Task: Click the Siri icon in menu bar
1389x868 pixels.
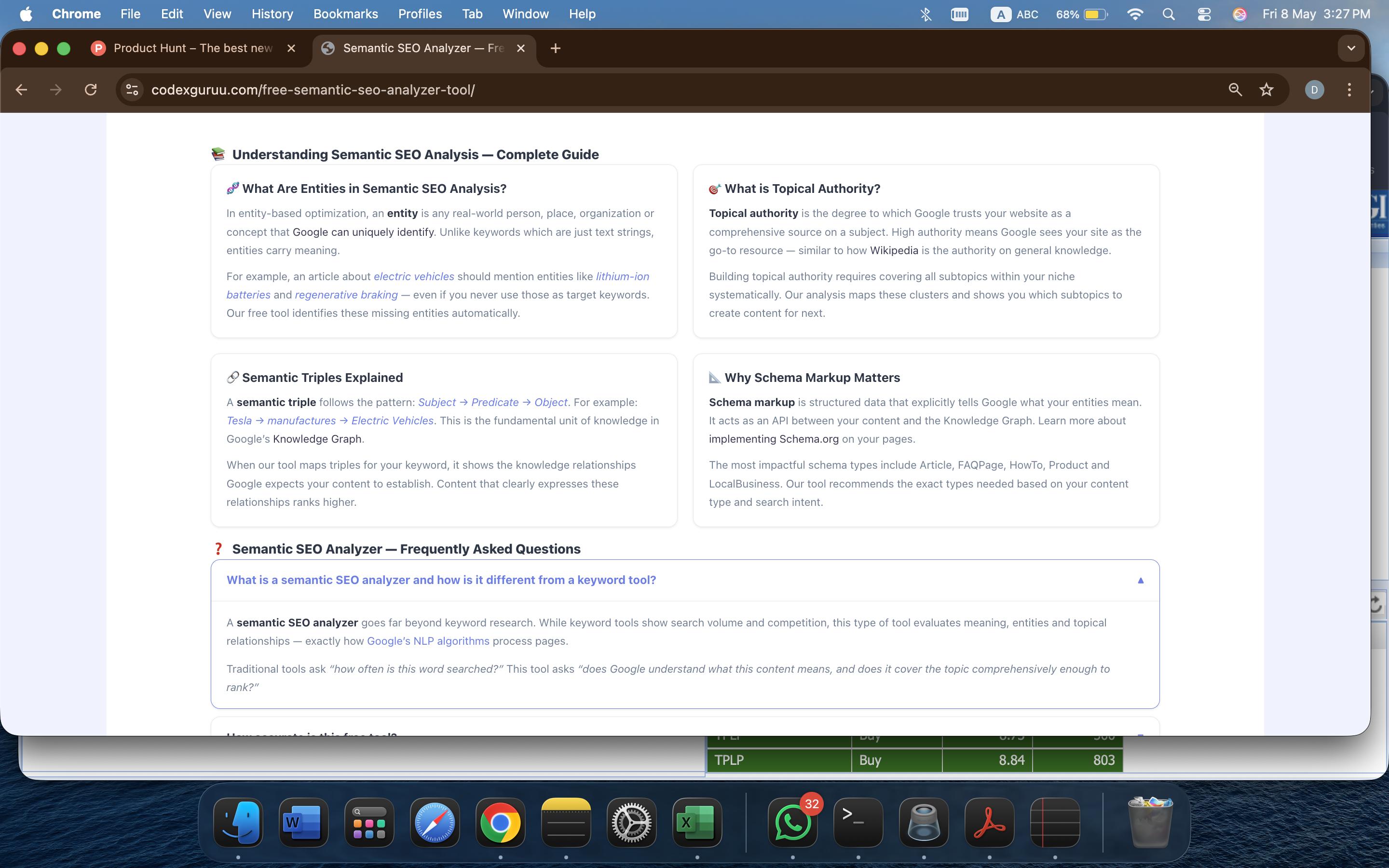Action: pos(1240,14)
